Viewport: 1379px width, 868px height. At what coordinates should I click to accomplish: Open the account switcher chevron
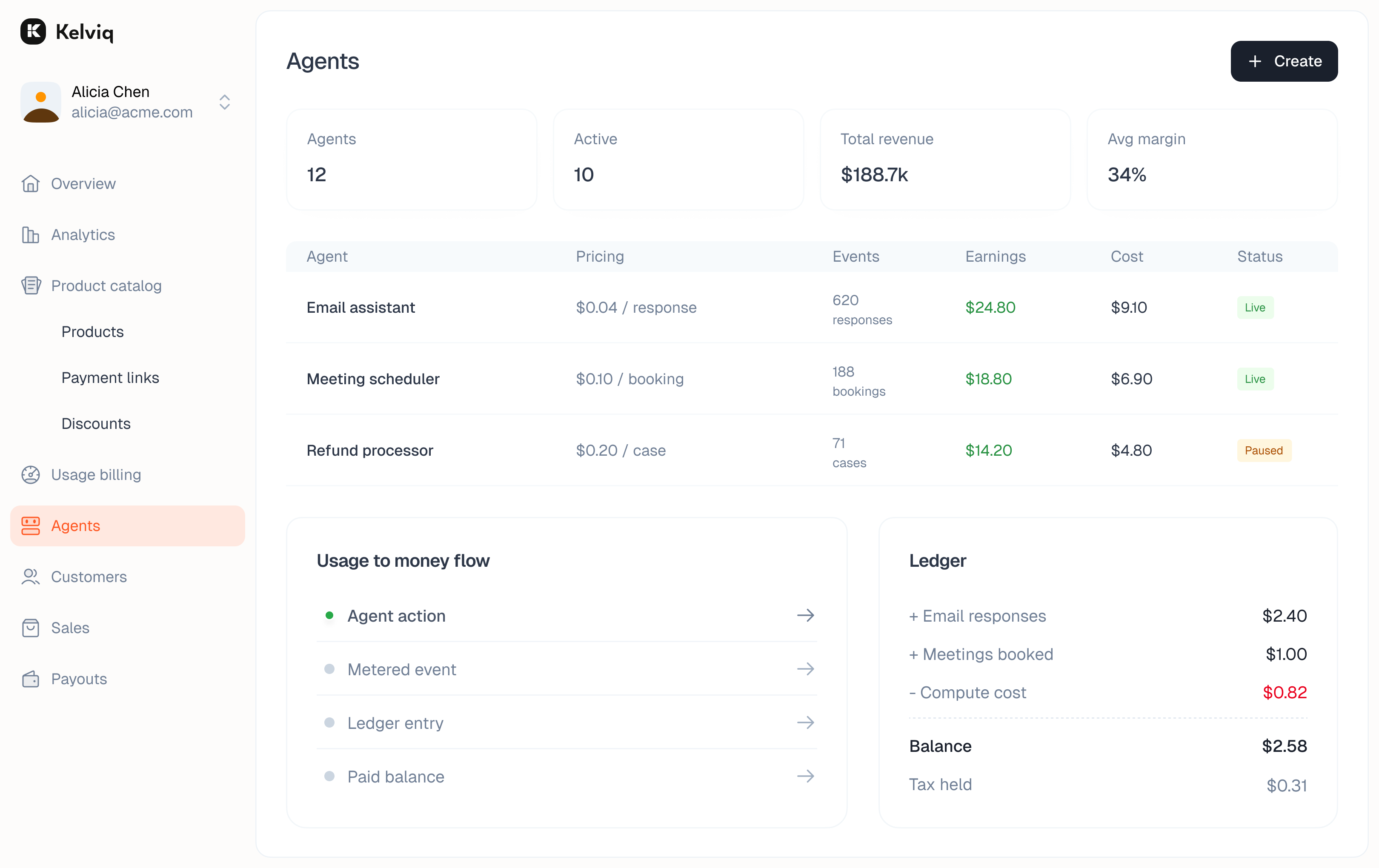point(224,103)
